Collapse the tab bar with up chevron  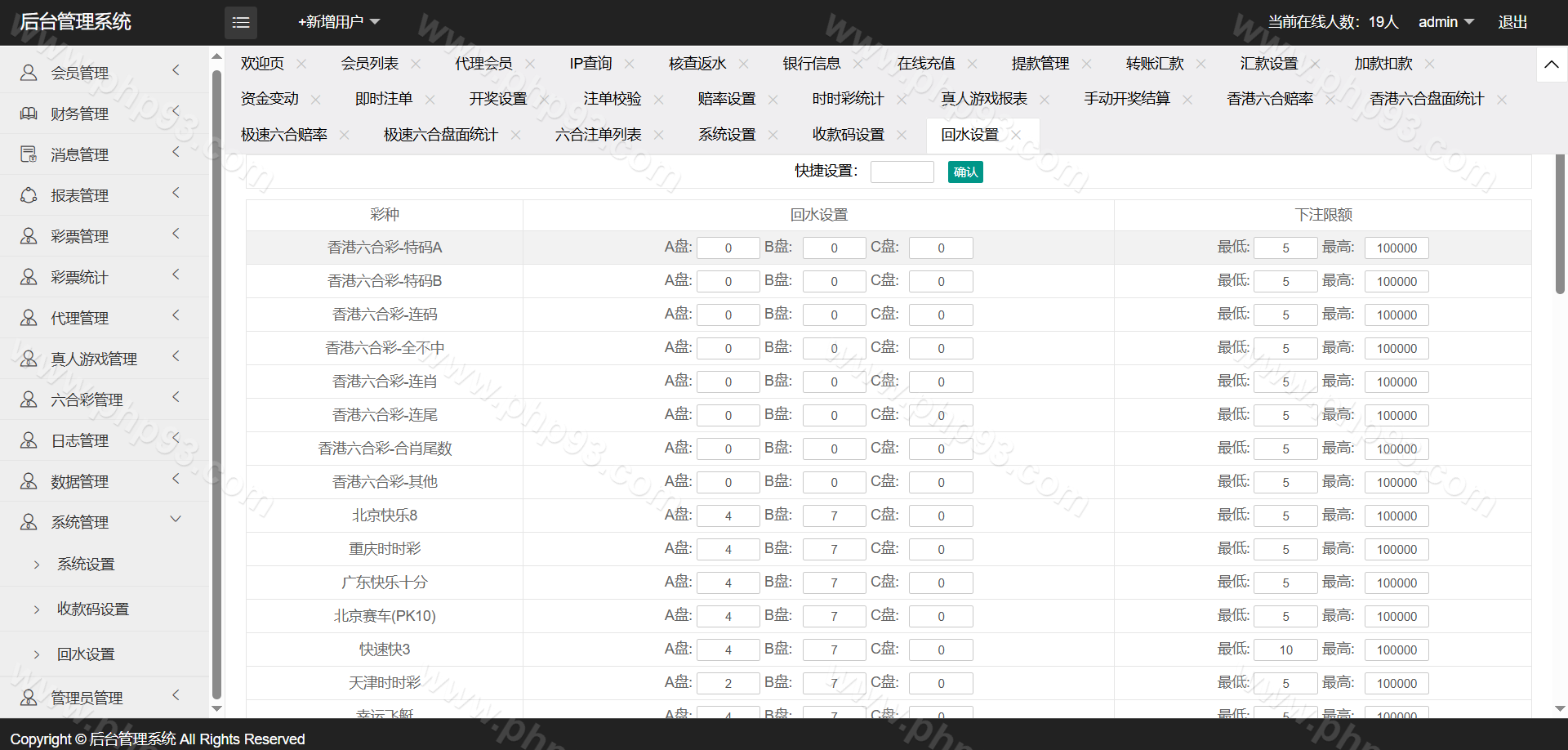[x=1551, y=65]
